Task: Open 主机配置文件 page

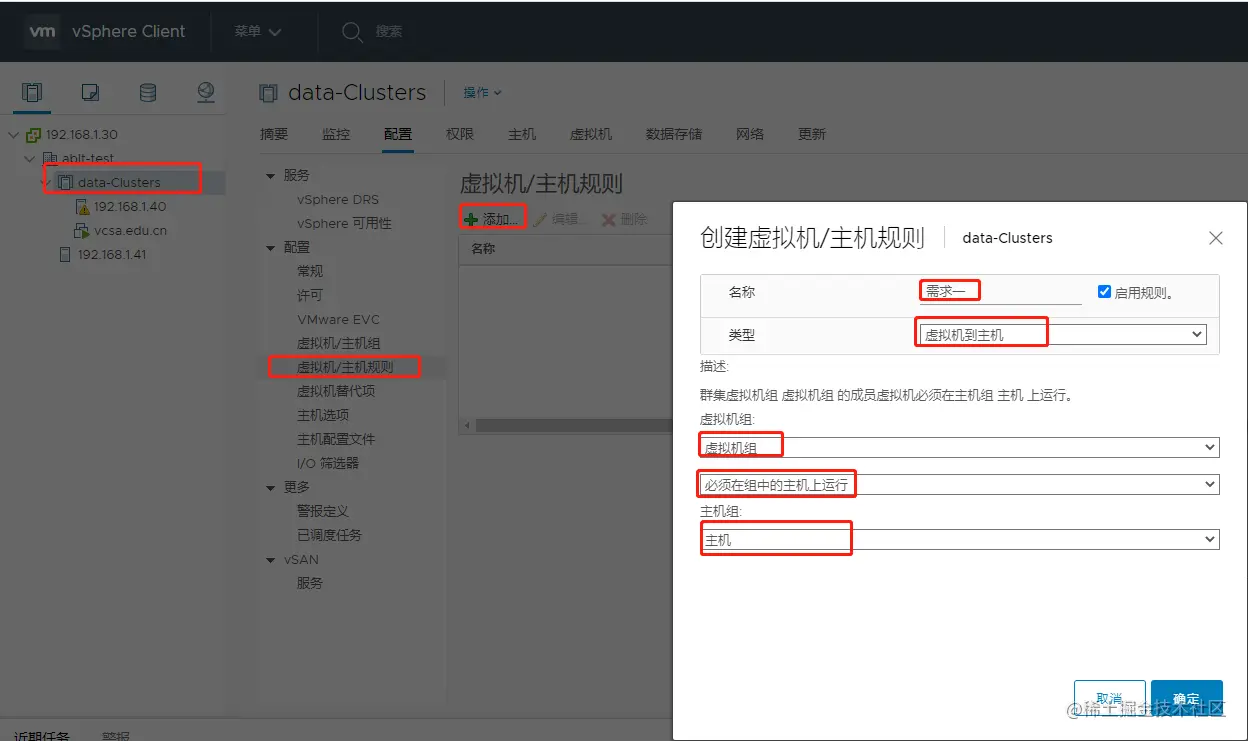Action: (x=336, y=439)
